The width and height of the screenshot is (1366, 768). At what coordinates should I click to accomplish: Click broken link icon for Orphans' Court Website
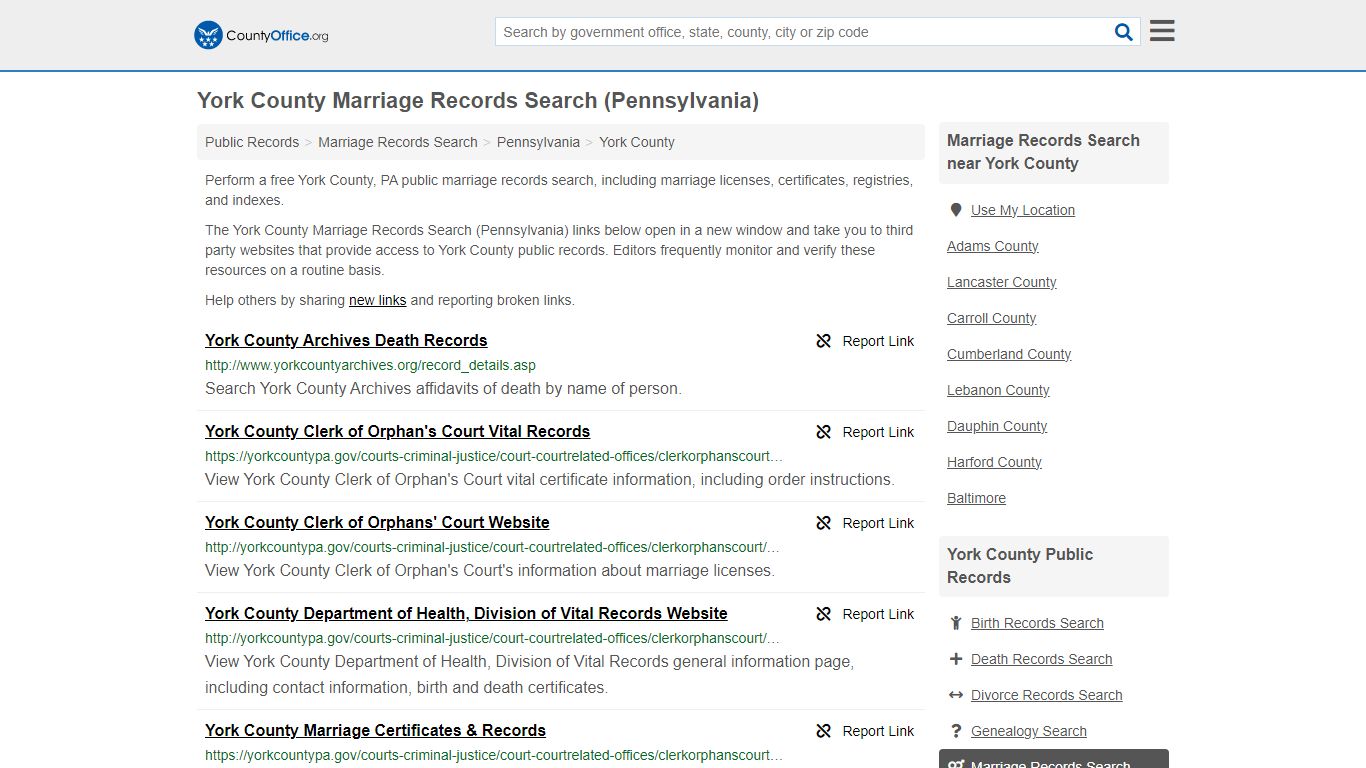824,523
